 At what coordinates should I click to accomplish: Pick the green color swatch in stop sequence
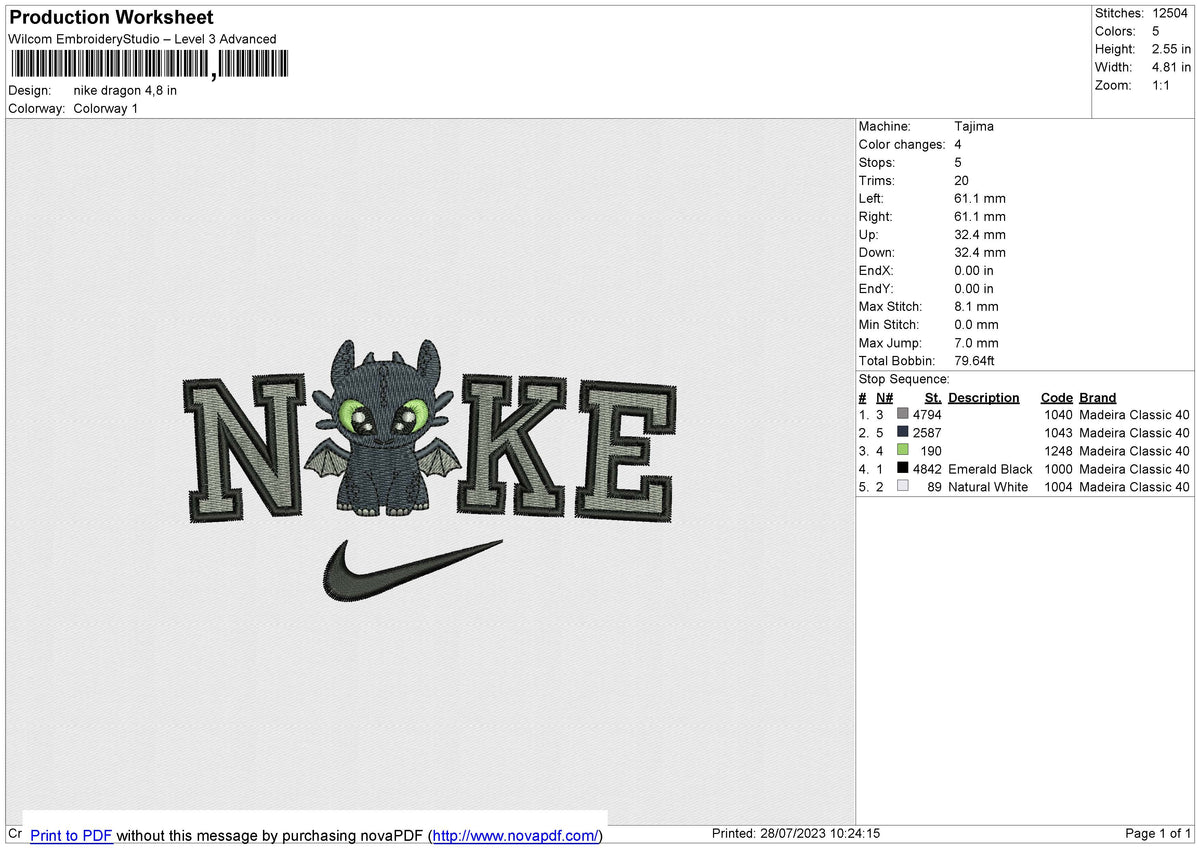903,451
